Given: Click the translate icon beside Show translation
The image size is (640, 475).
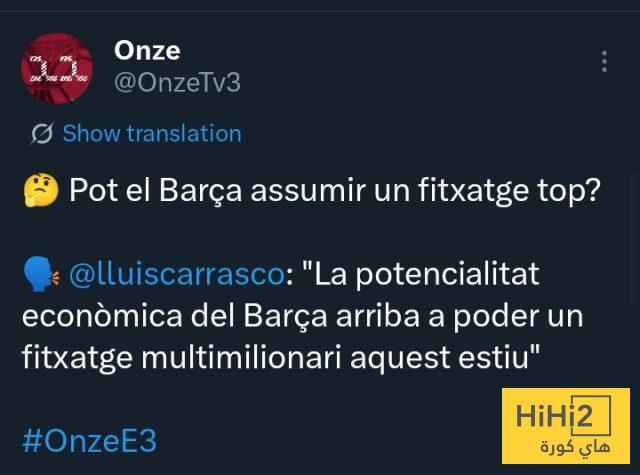Looking at the screenshot, I should tap(42, 133).
